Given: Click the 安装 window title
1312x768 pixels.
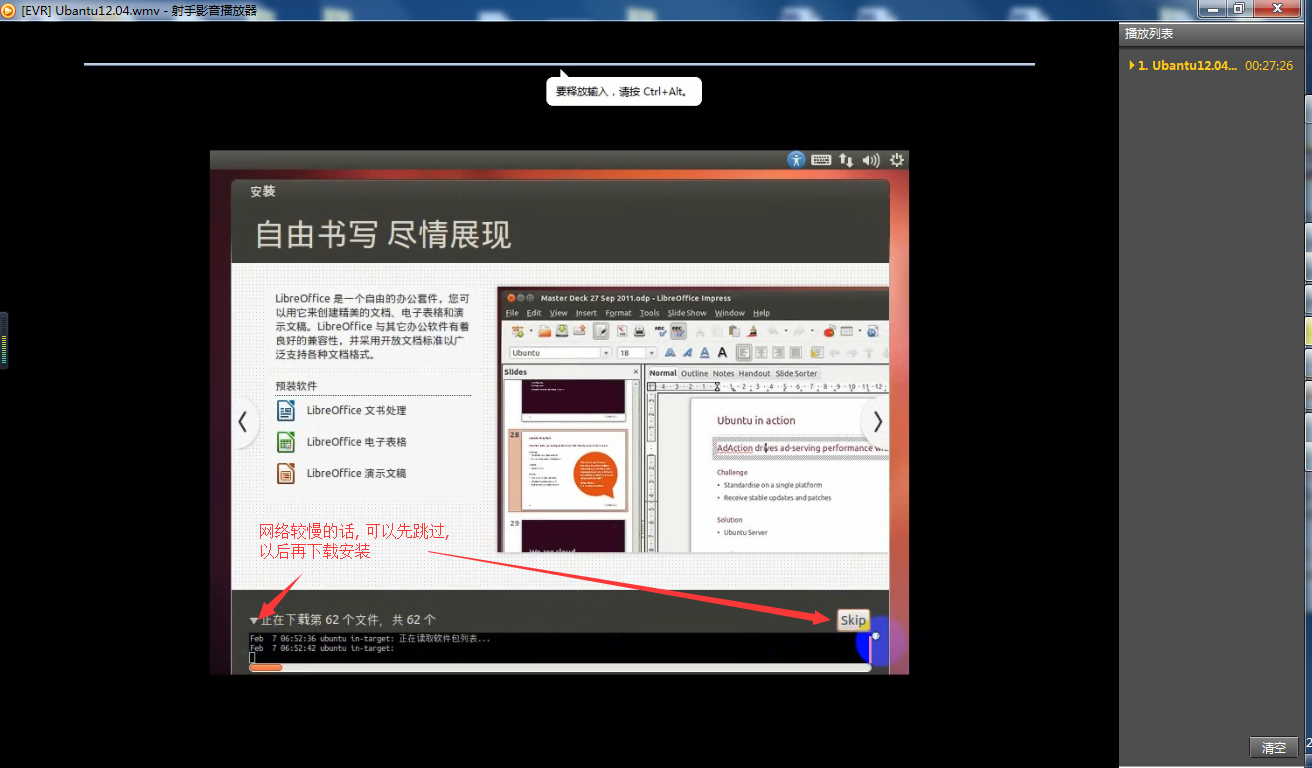Looking at the screenshot, I should click(x=263, y=191).
